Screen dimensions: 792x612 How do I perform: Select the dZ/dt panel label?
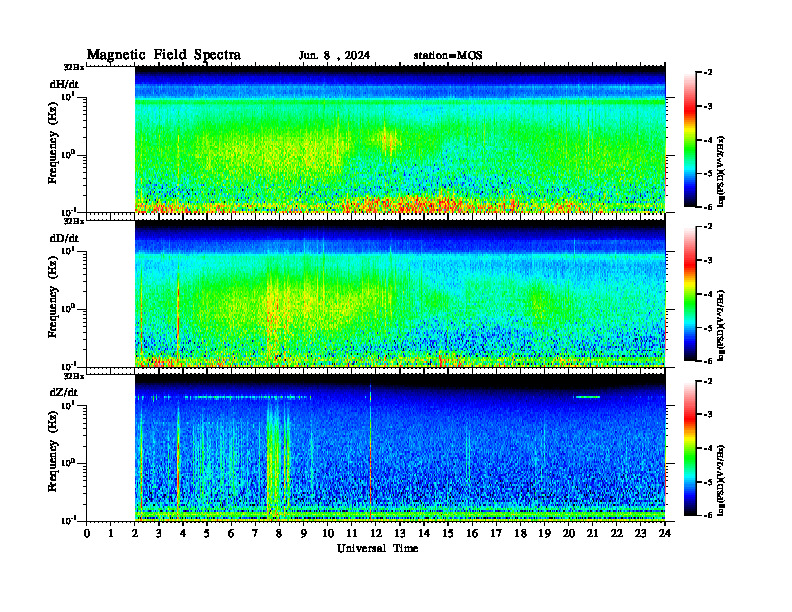[x=64, y=392]
